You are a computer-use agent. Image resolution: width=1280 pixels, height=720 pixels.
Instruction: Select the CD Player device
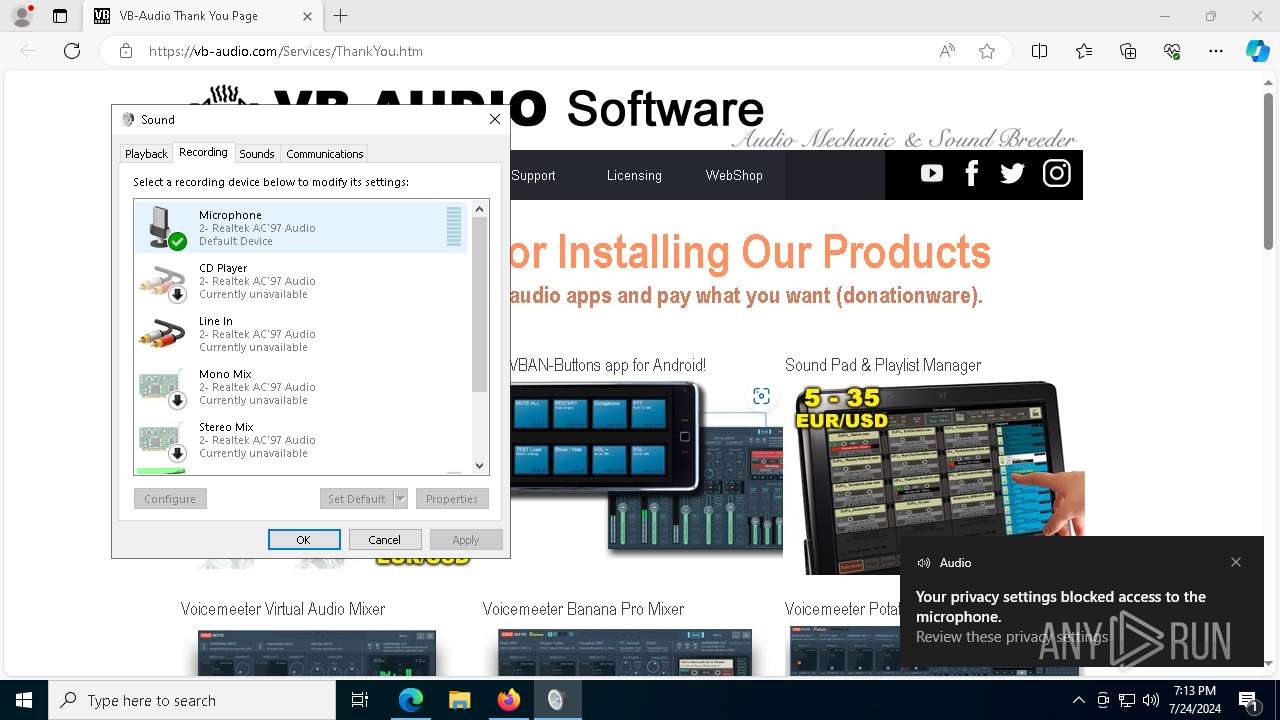click(301, 281)
